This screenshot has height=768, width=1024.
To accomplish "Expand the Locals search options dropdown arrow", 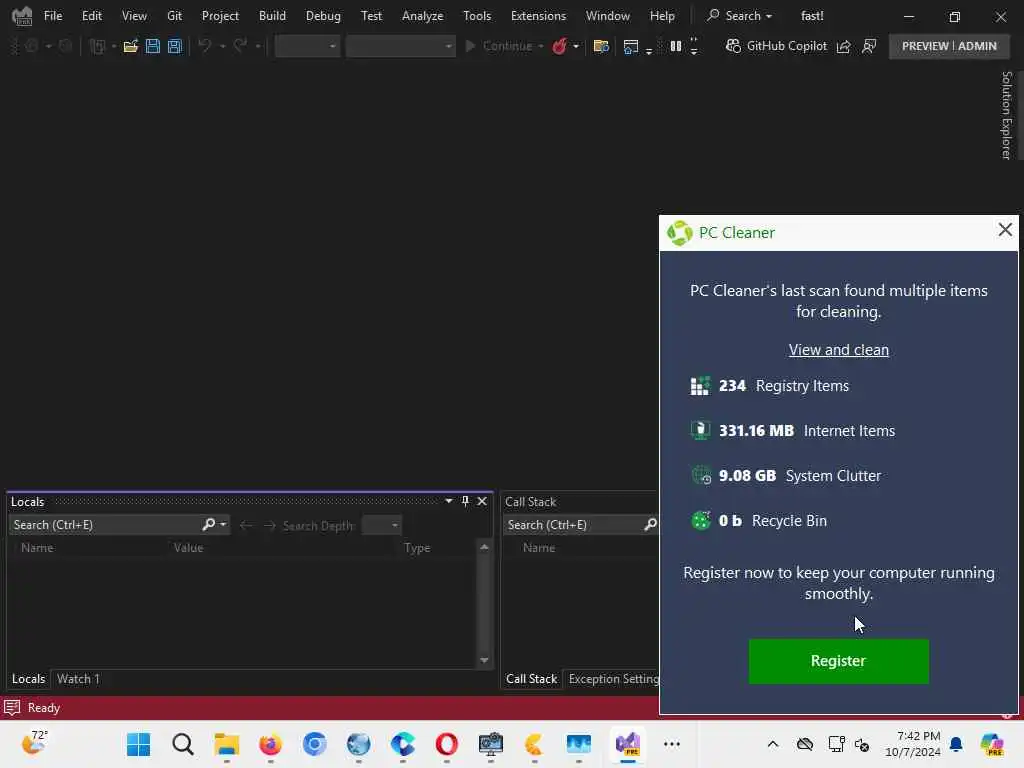I will coord(223,524).
